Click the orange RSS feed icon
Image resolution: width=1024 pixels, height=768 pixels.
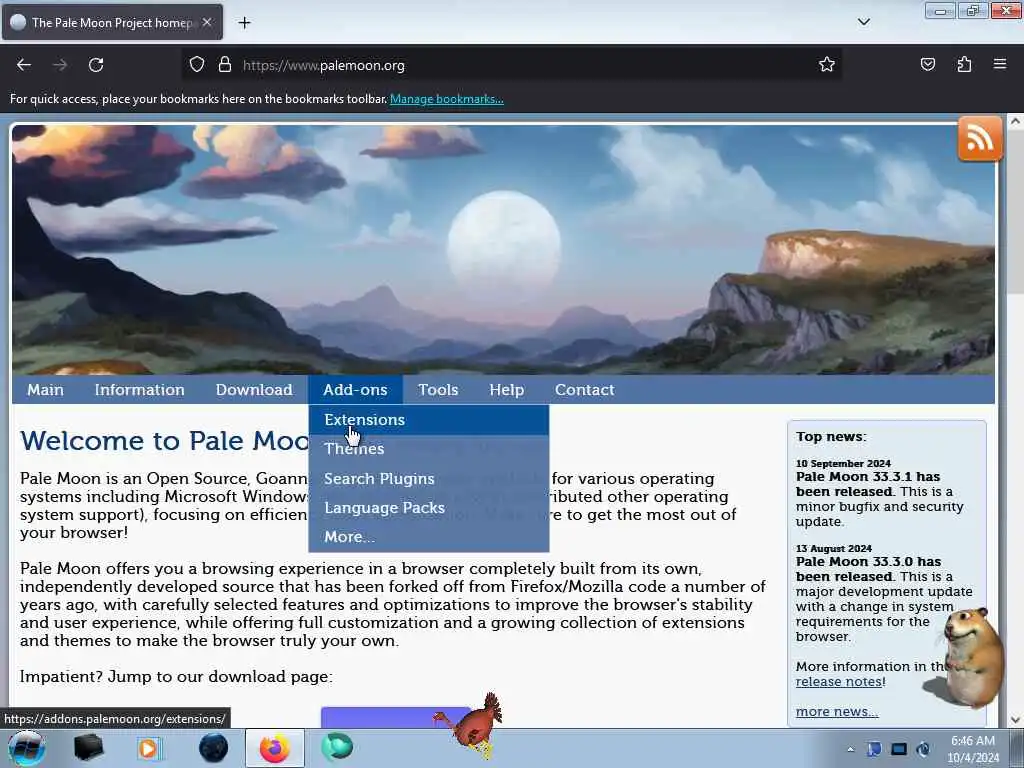coord(980,138)
